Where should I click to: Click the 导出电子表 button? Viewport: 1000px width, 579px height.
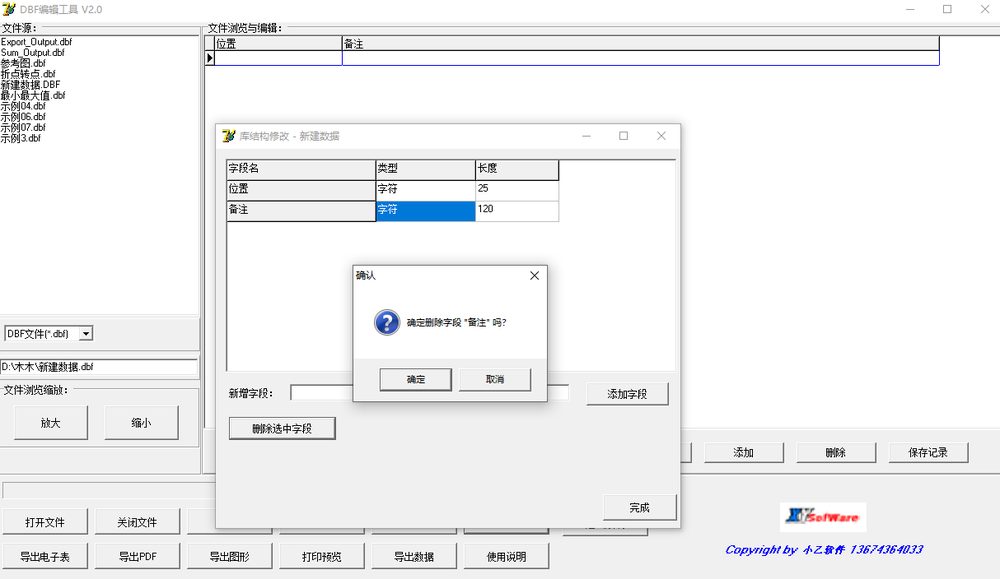(45, 557)
